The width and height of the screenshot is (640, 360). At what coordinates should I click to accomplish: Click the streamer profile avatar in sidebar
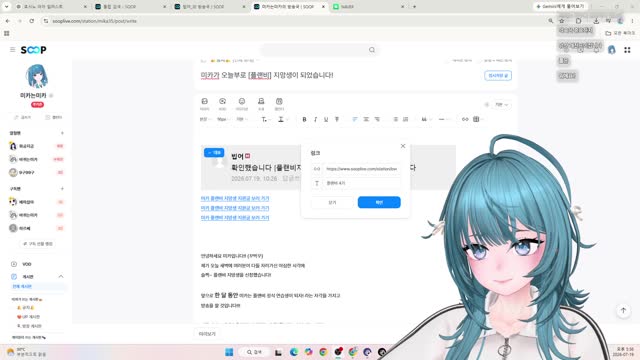click(x=36, y=76)
